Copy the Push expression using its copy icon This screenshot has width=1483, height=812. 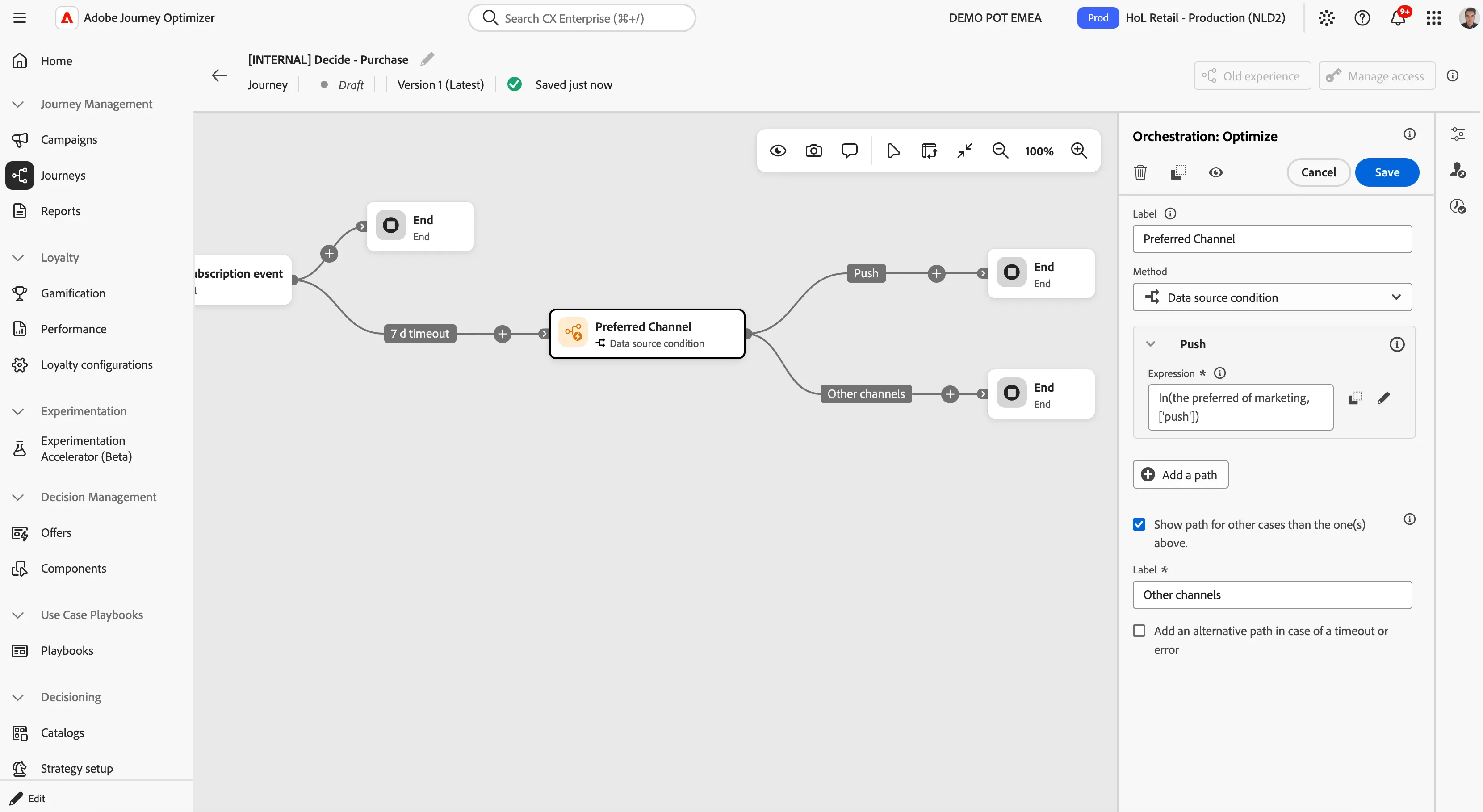pyautogui.click(x=1355, y=398)
